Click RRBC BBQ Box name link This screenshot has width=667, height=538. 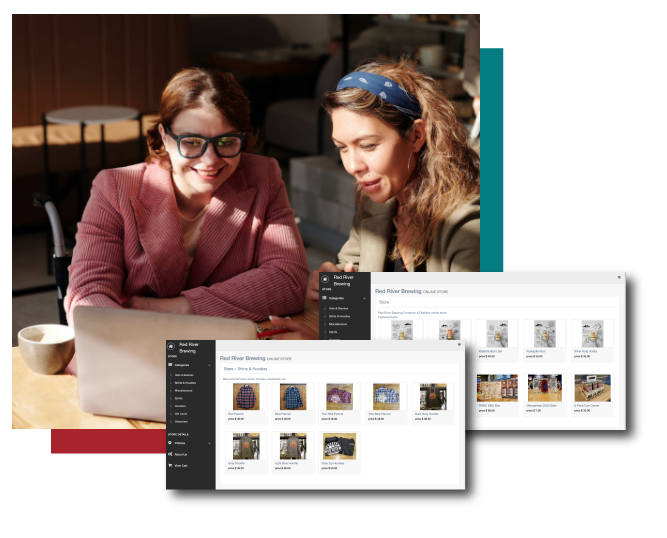point(489,405)
